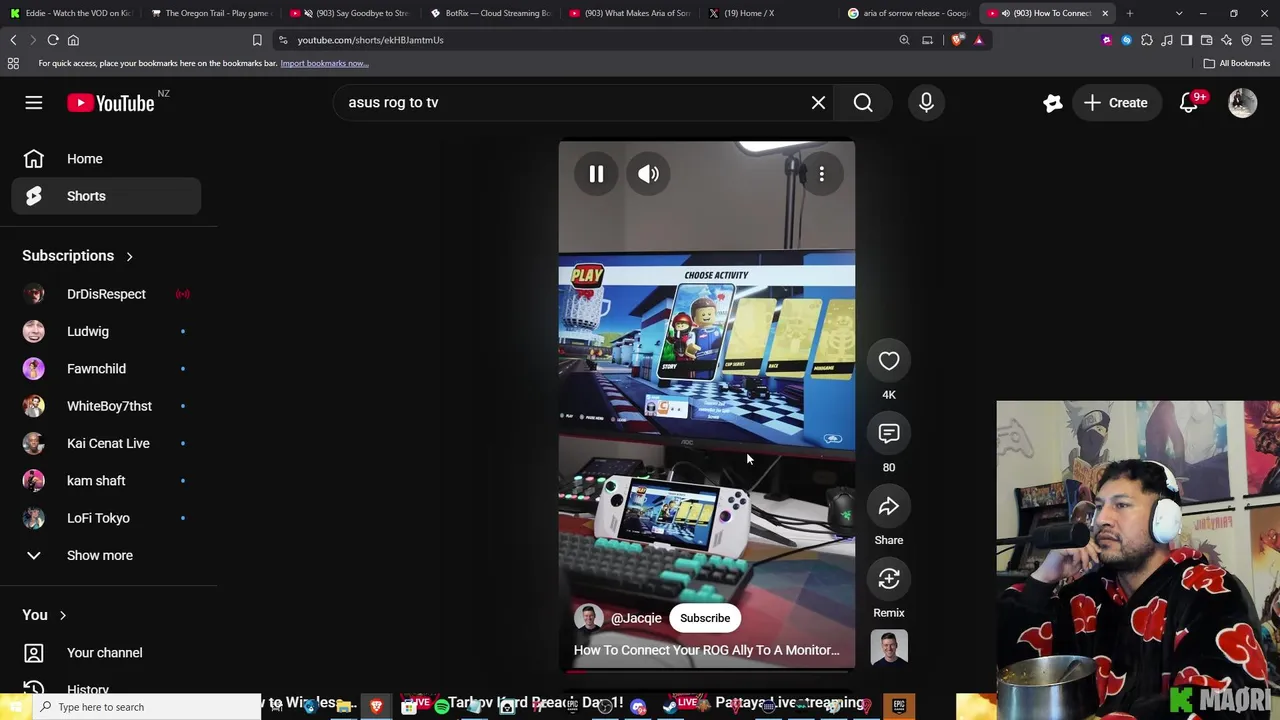The width and height of the screenshot is (1280, 720).
Task: Open the YouTube notifications bell
Action: click(x=1189, y=103)
